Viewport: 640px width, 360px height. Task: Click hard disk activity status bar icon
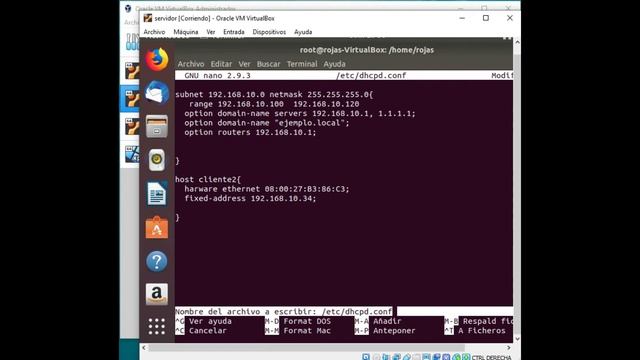click(366, 357)
